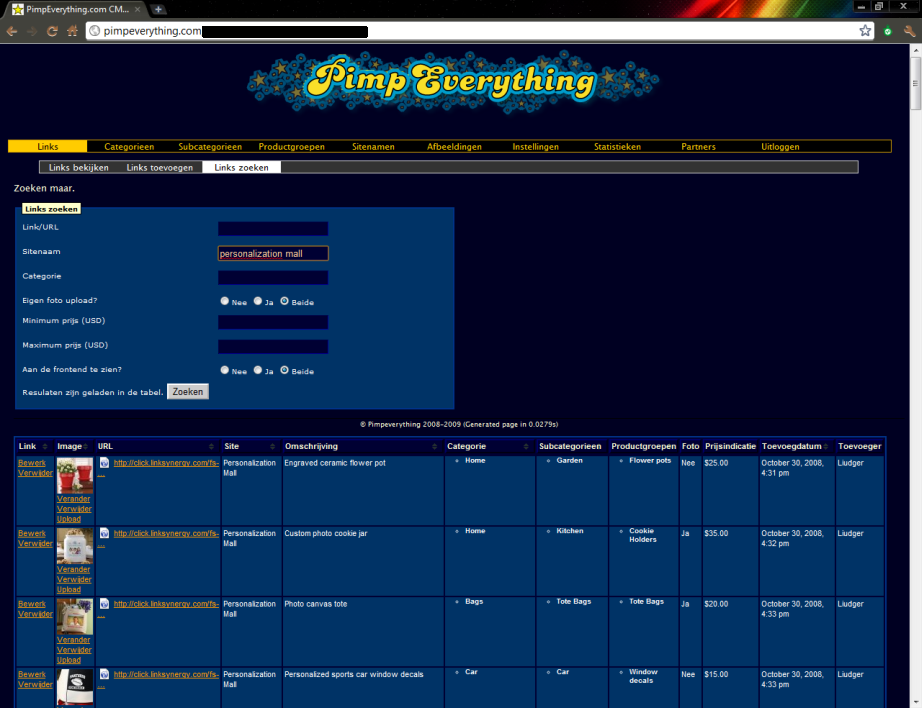Open the wrench settings menu icon
922x708 pixels.
(909, 31)
